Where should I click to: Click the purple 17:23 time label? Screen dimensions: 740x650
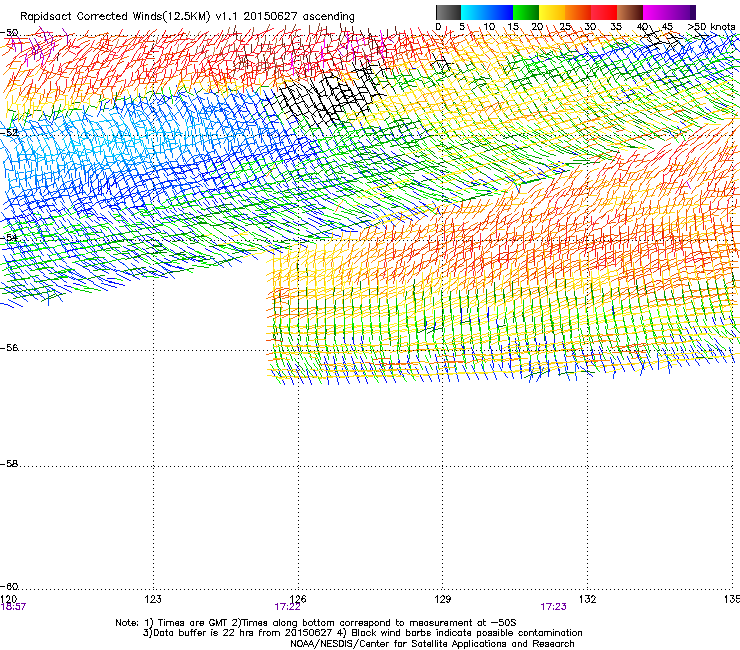(554, 607)
